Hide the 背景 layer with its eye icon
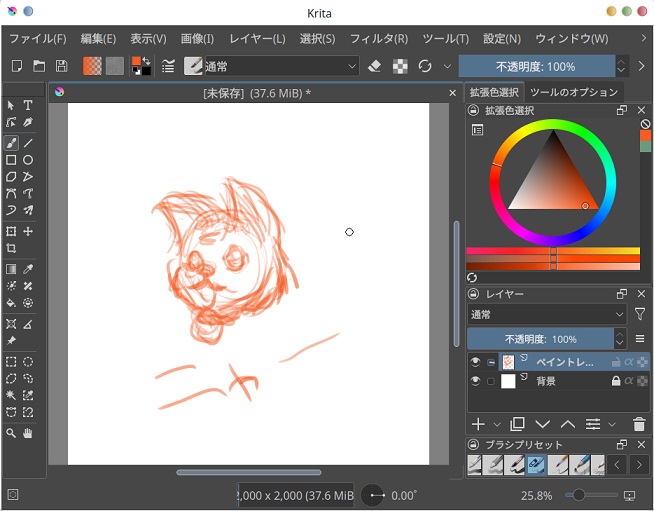Image resolution: width=654 pixels, height=511 pixels. pyautogui.click(x=475, y=381)
